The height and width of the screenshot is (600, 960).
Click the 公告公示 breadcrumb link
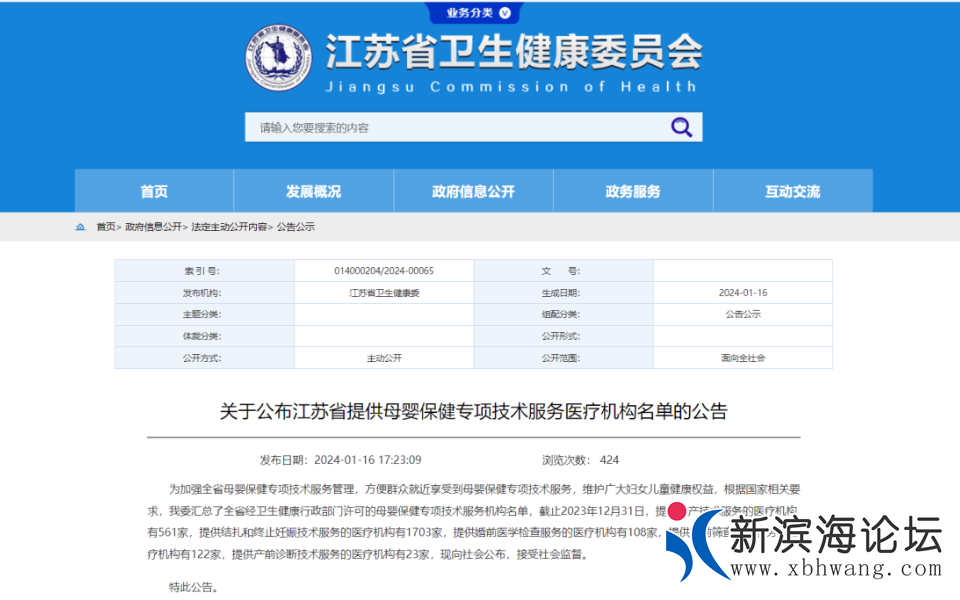click(x=296, y=227)
